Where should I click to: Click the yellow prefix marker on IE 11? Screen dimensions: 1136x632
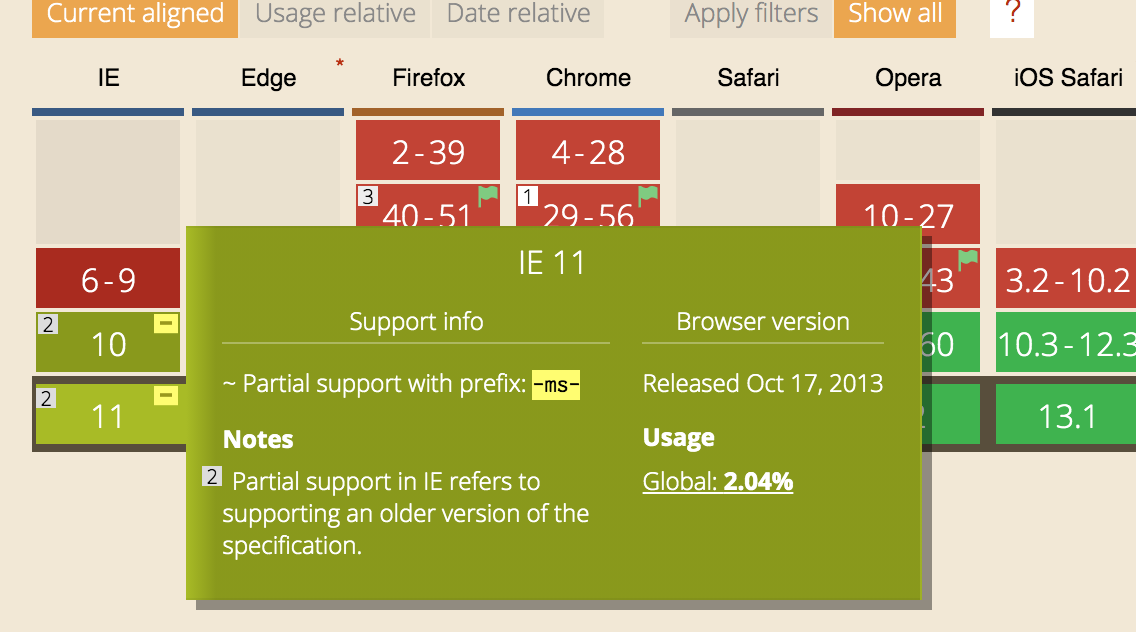click(166, 396)
